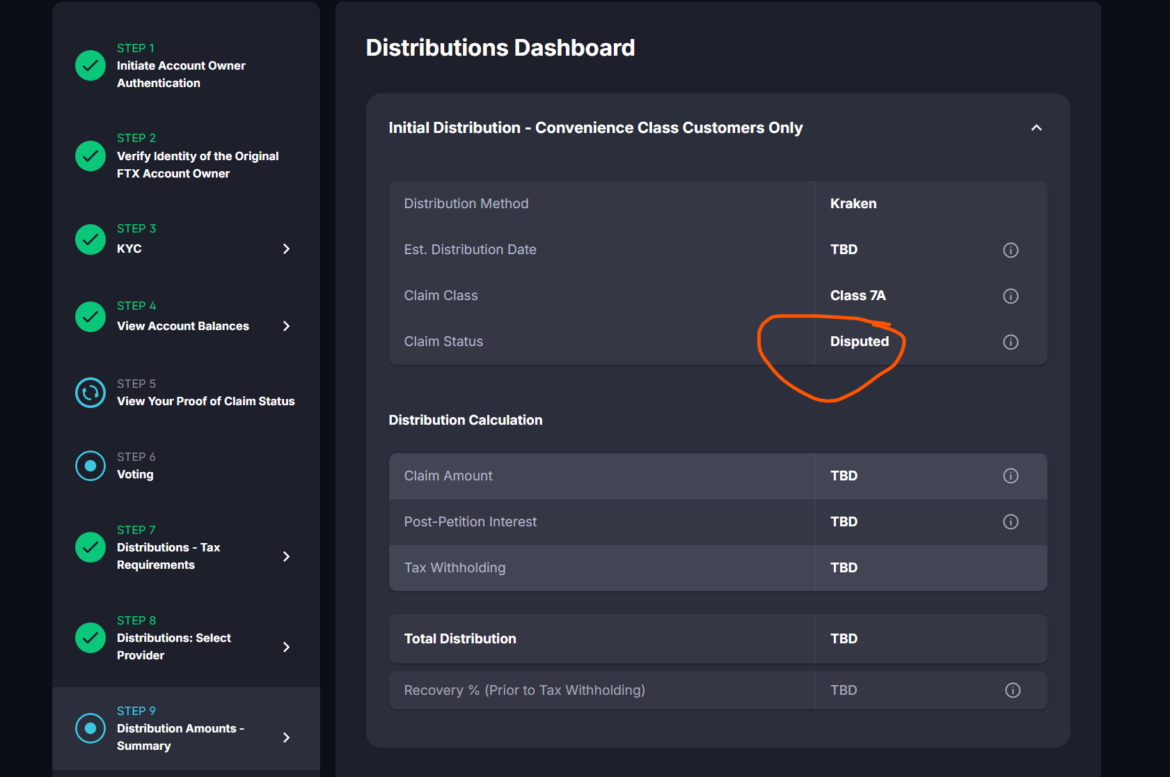Open Distributions - Tax Requirements step
The width and height of the screenshot is (1170, 777).
click(168, 556)
